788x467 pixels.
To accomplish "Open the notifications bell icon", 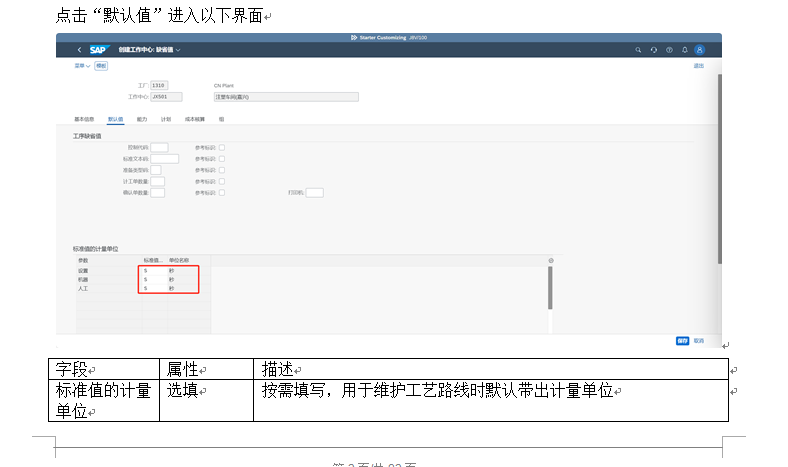I will 684,49.
